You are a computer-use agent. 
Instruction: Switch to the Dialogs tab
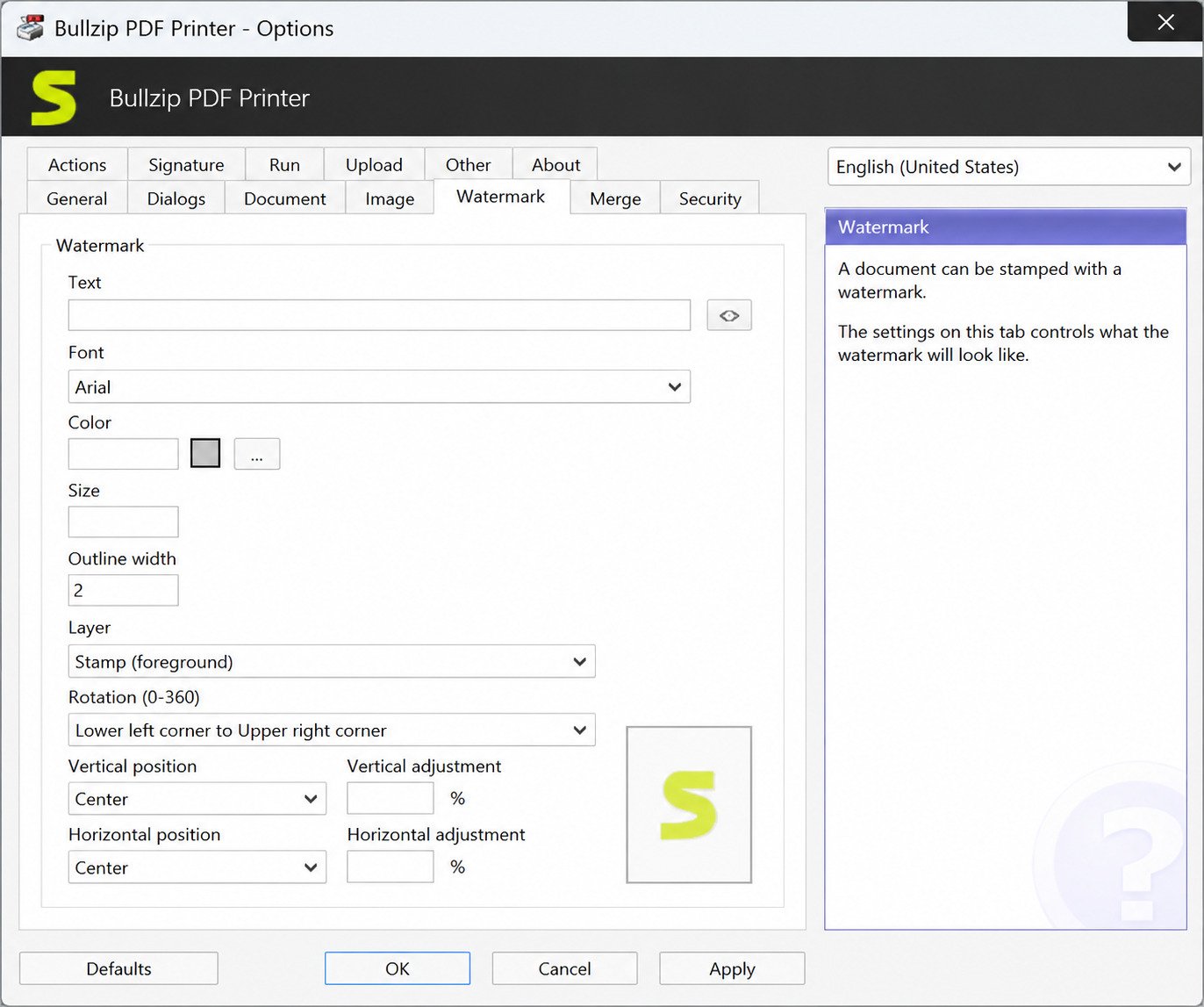(176, 198)
